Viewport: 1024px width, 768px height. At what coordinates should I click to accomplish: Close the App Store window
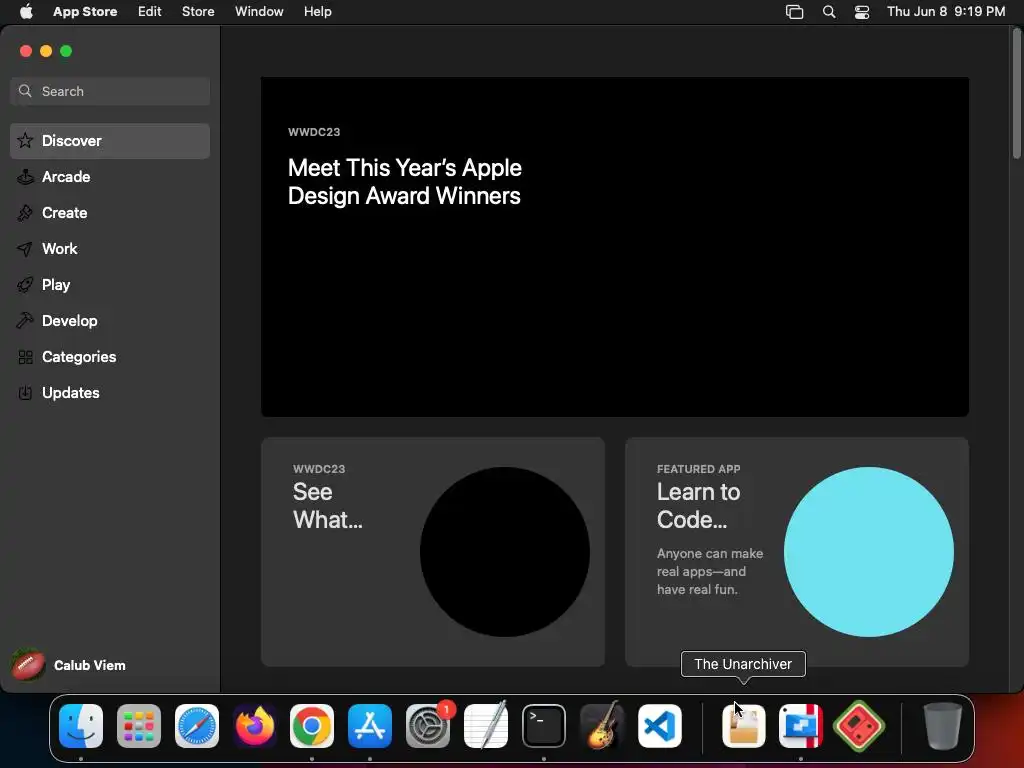[26, 51]
